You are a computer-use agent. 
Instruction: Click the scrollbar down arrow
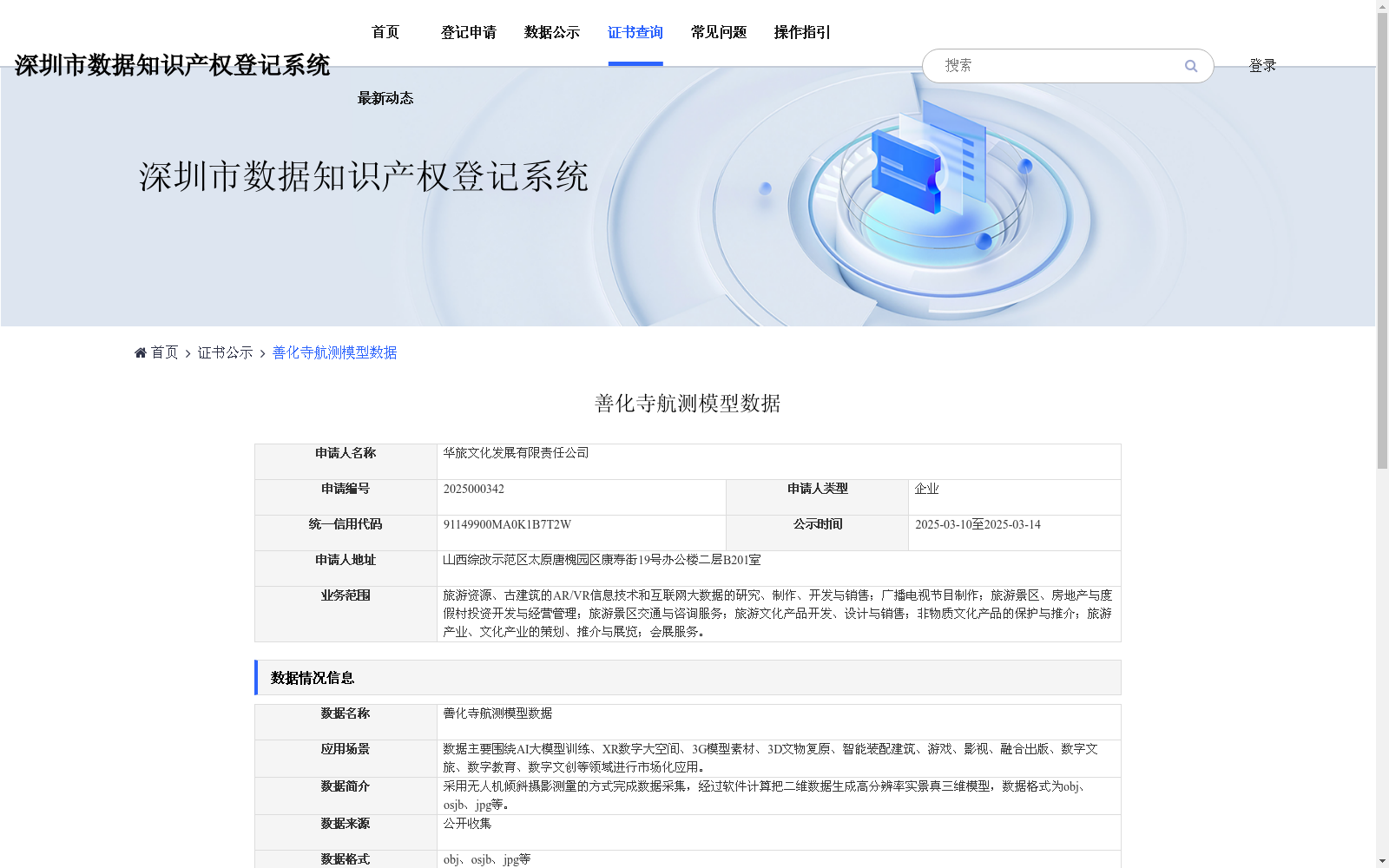click(x=1382, y=861)
